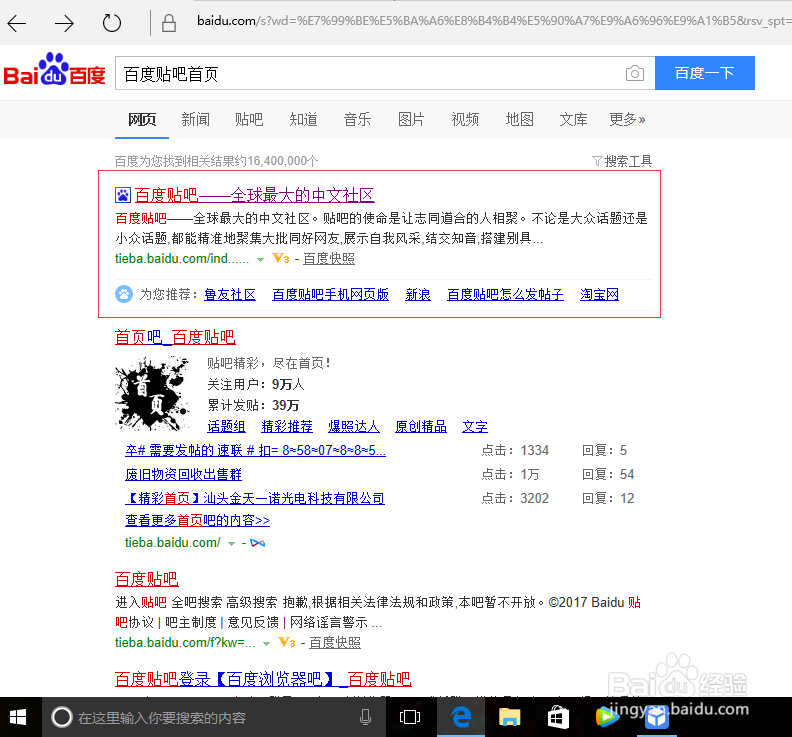This screenshot has width=792, height=737.
Task: Open the 淘宝网 recommendation link
Action: [599, 294]
